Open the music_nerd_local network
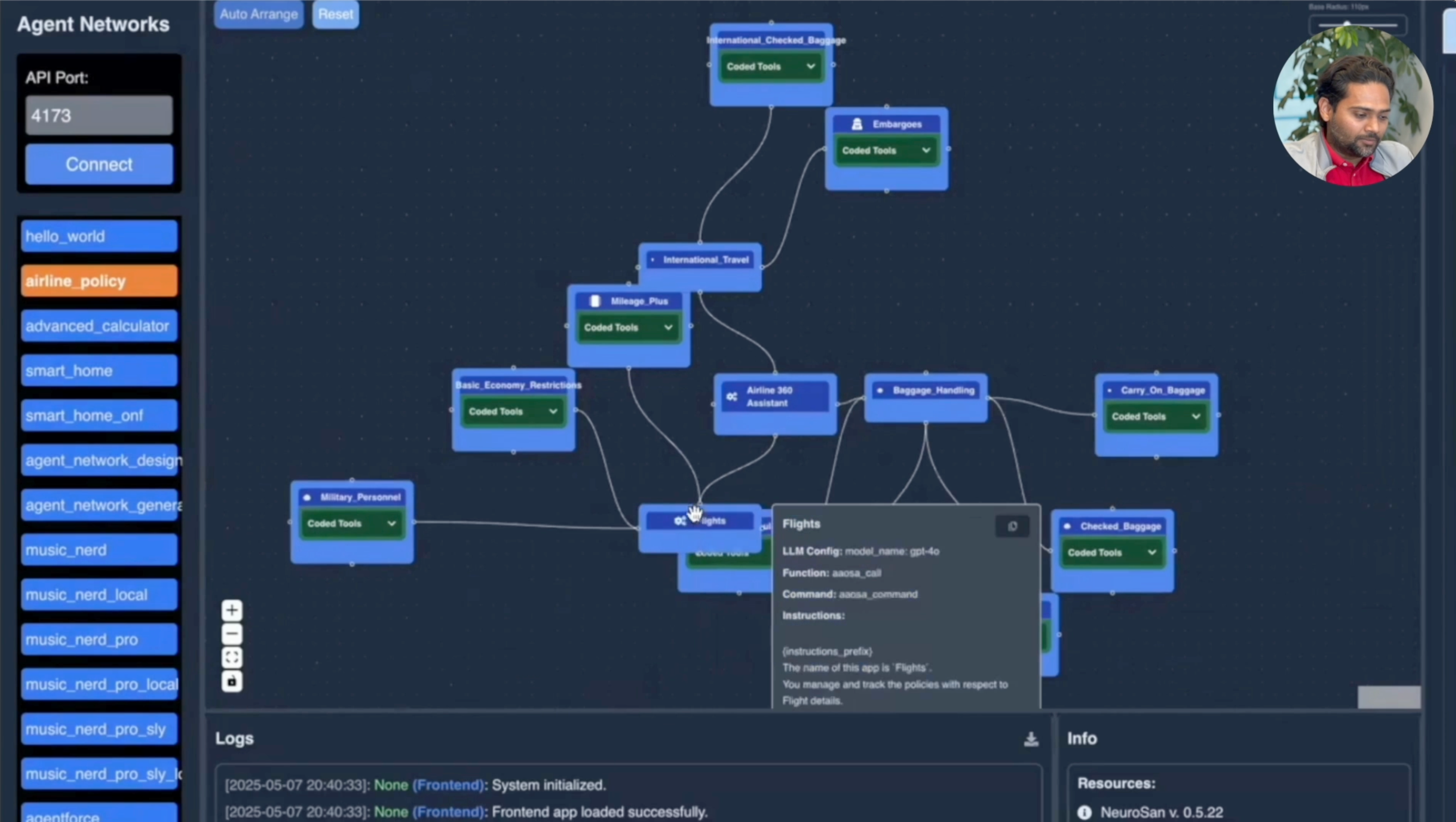Image resolution: width=1456 pixels, height=822 pixels. [x=99, y=595]
